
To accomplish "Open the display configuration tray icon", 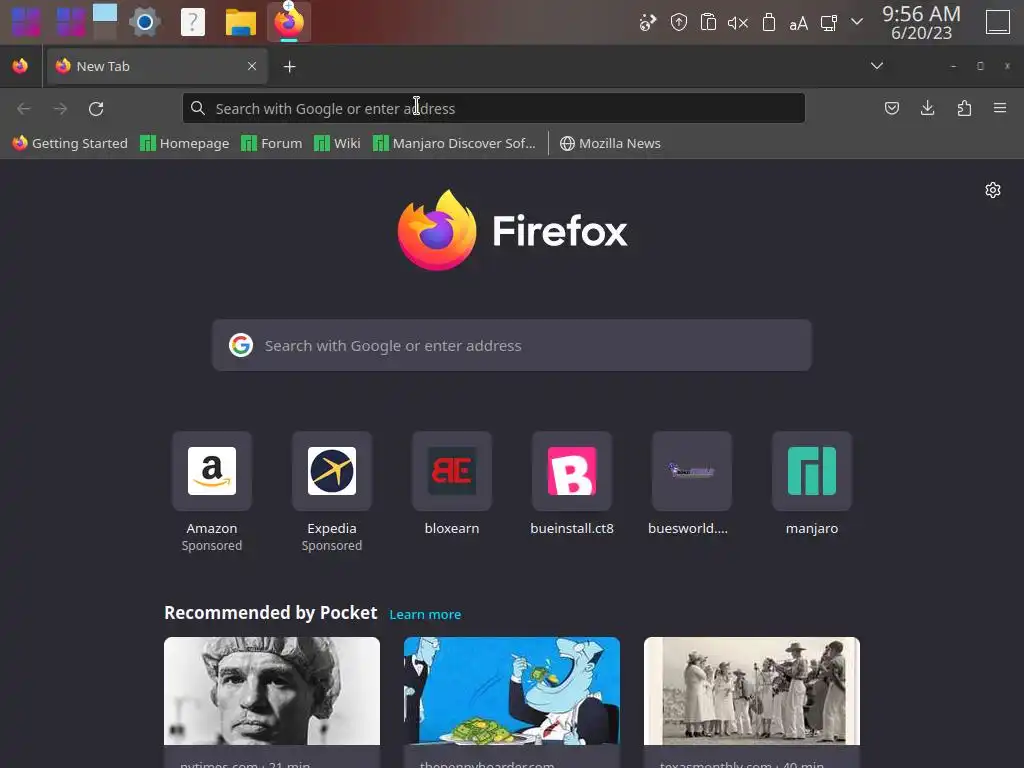I will pos(828,23).
